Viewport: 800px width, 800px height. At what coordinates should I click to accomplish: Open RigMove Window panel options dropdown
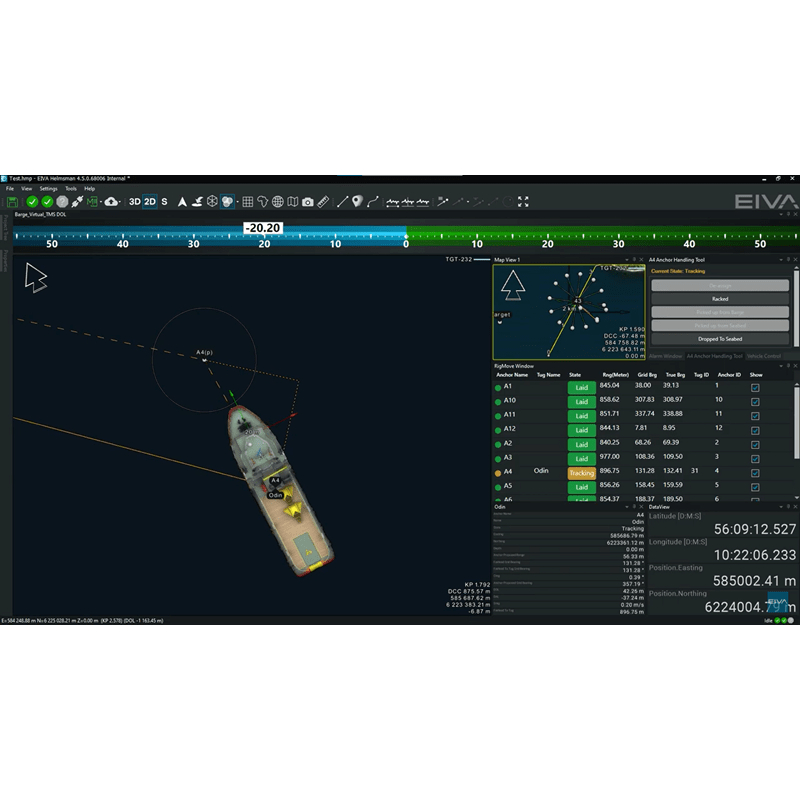781,366
